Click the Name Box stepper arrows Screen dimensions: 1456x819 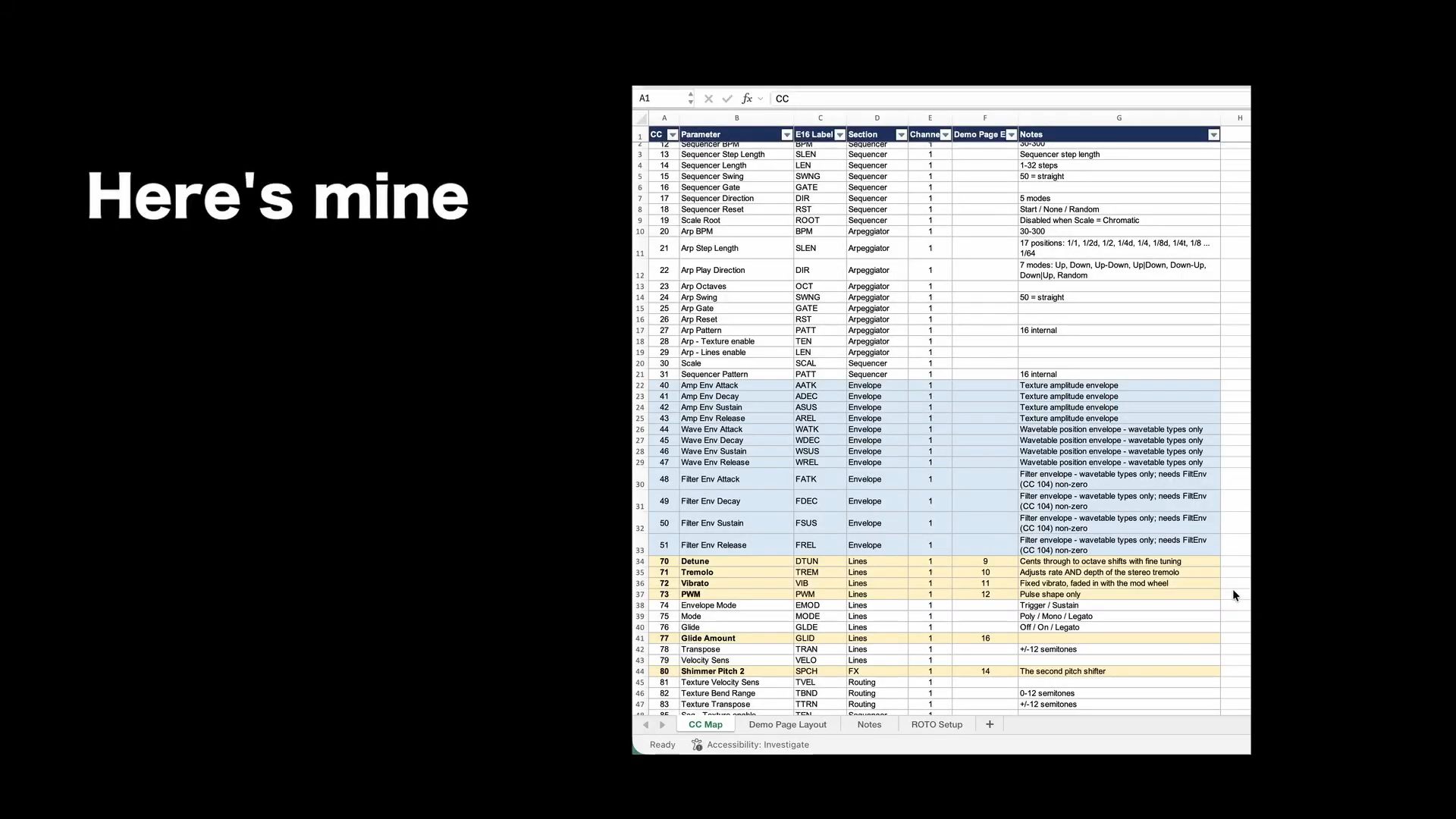pos(690,99)
